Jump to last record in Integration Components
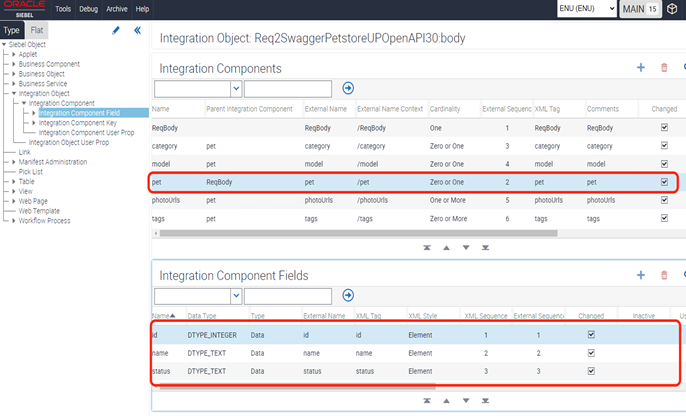686x416 pixels. (x=485, y=248)
